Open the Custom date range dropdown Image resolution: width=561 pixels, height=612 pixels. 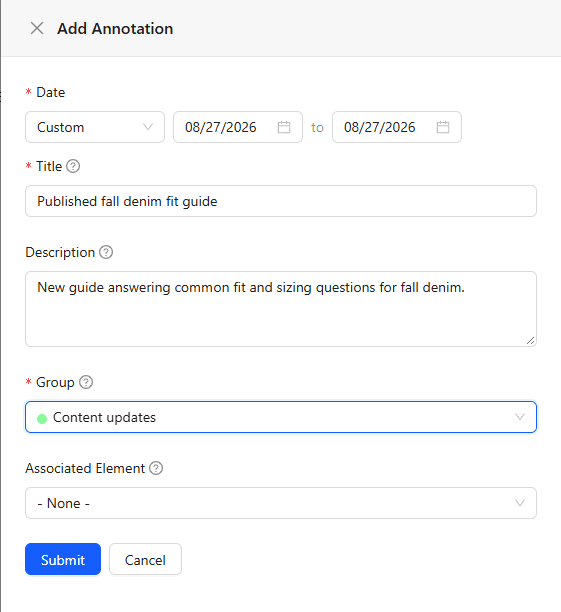(x=95, y=127)
